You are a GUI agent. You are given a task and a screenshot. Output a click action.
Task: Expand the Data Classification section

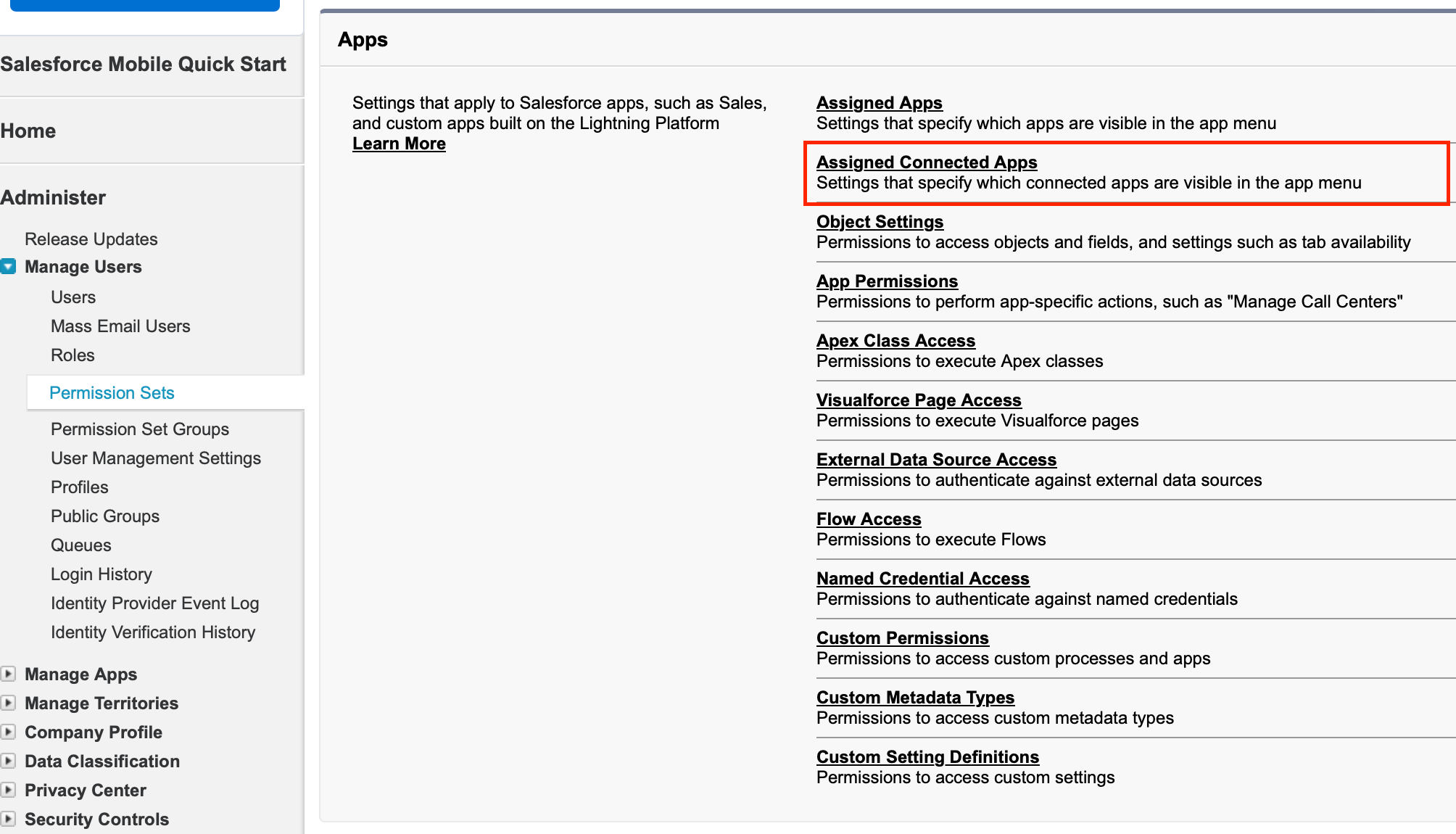point(8,761)
